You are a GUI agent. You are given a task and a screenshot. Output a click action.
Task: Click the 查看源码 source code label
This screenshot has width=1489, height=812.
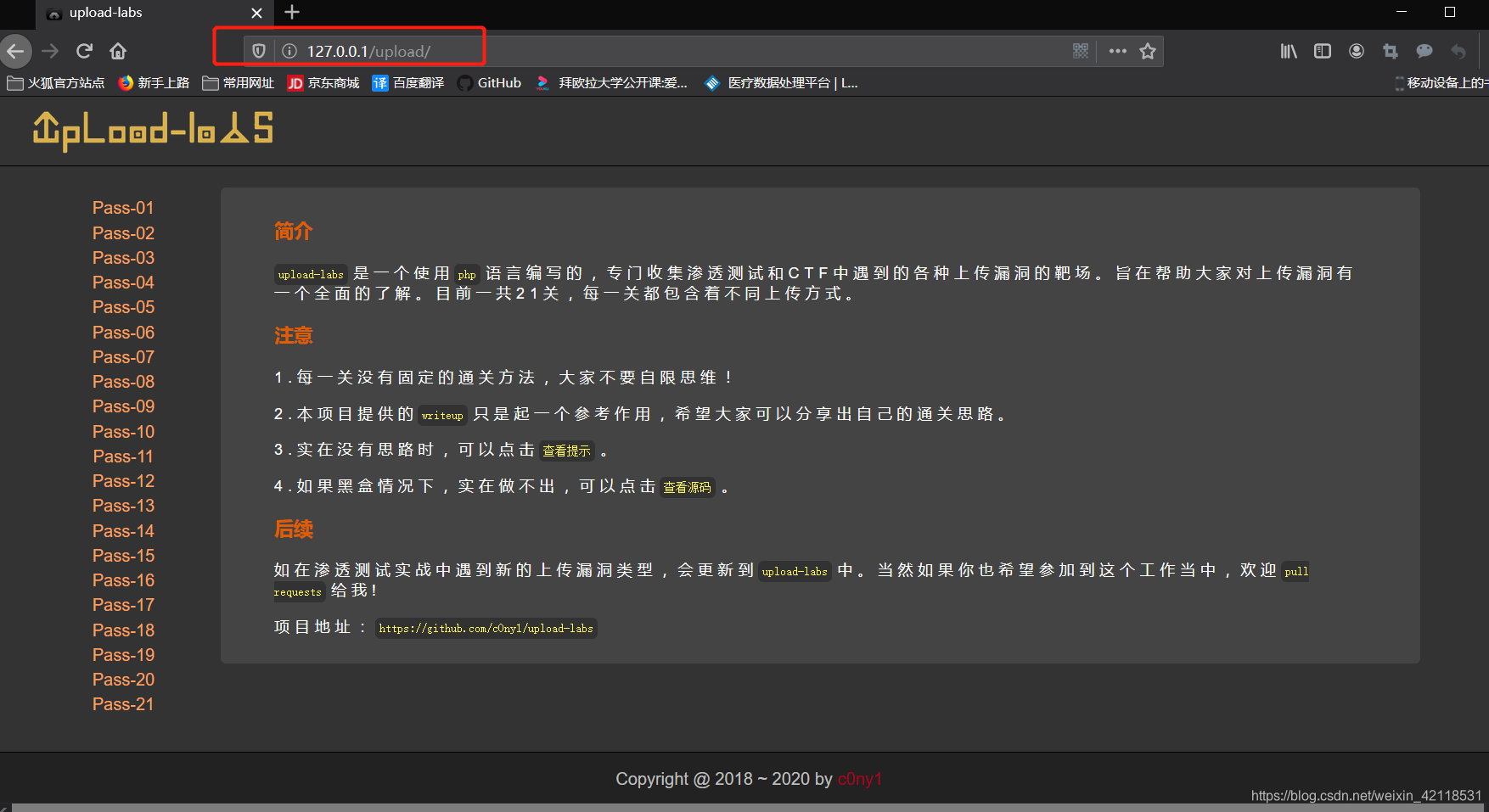[687, 487]
